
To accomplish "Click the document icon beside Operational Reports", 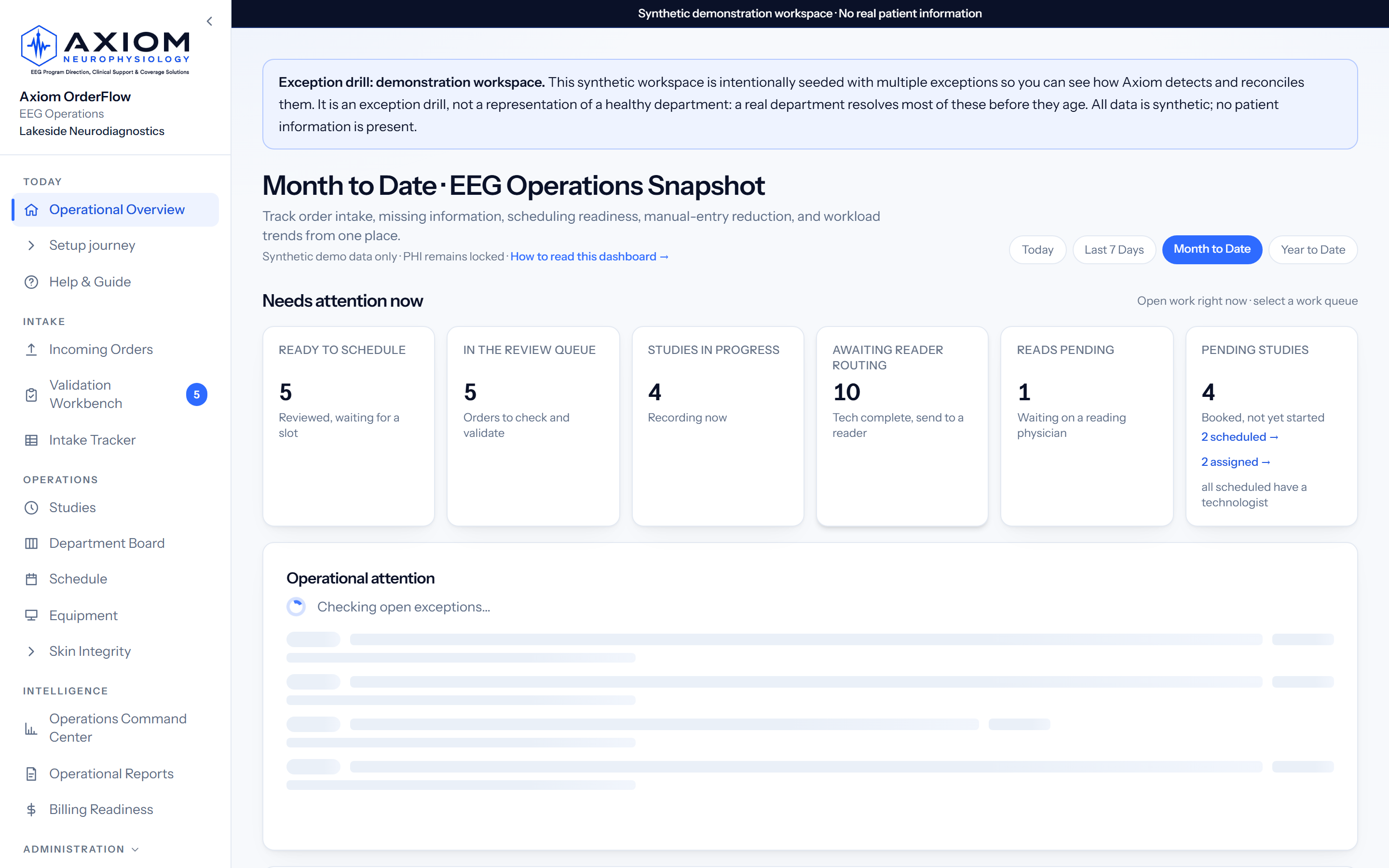I will (x=31, y=774).
